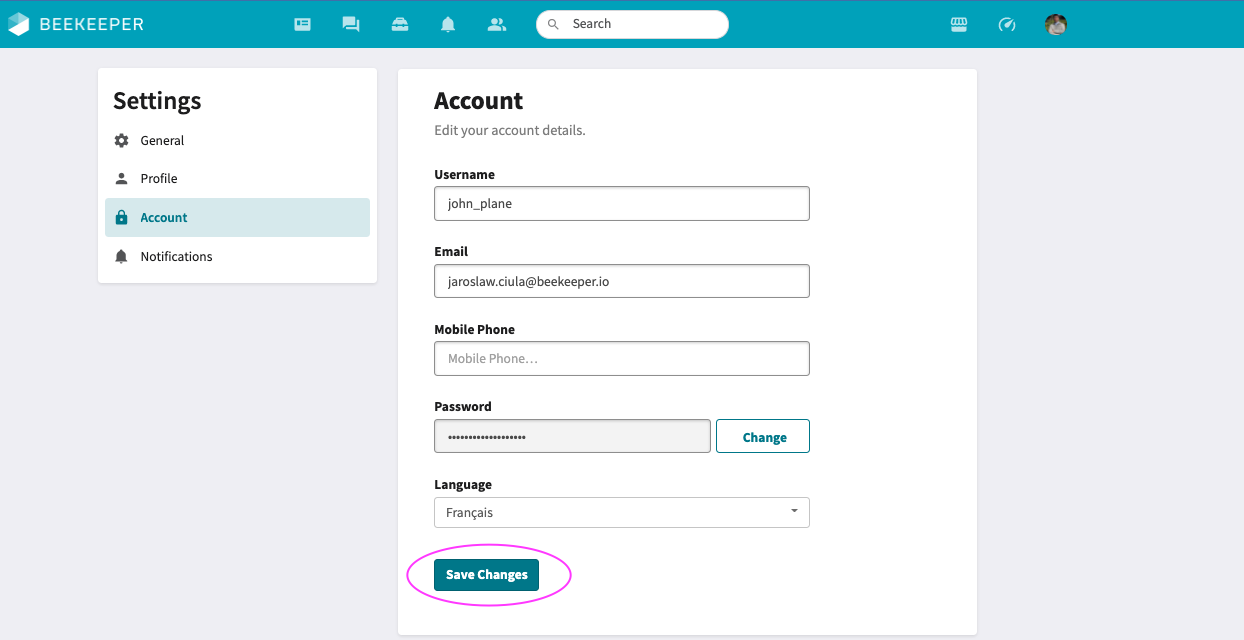Open the notifications bell in top bar
1244x640 pixels.
tap(448, 24)
